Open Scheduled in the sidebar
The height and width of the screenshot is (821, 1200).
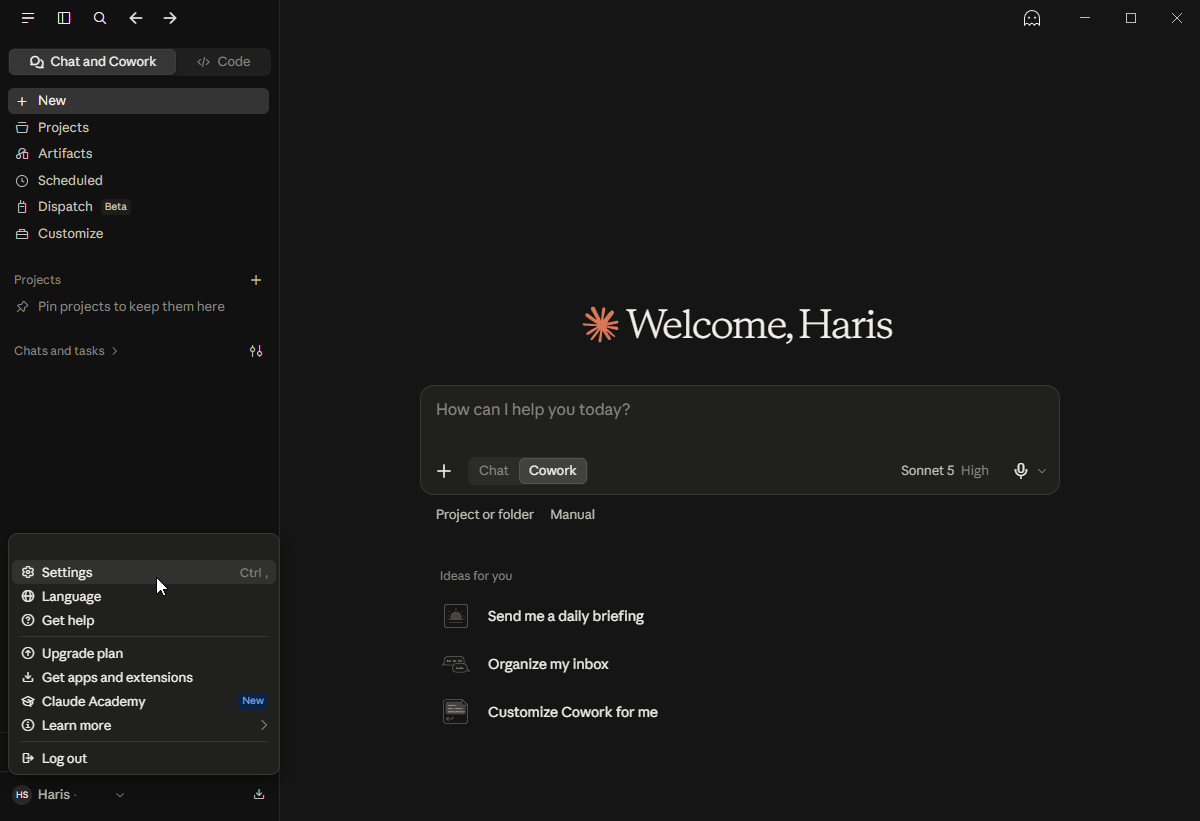[139, 181]
